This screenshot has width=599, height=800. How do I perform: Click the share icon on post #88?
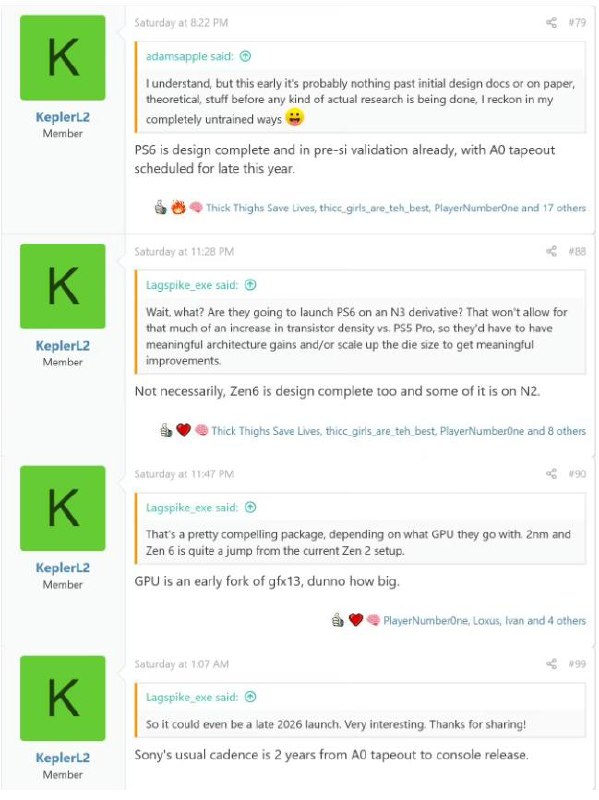coord(552,251)
